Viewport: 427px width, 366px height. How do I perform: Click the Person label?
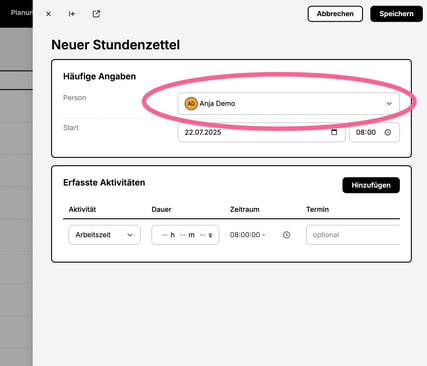[x=75, y=98]
